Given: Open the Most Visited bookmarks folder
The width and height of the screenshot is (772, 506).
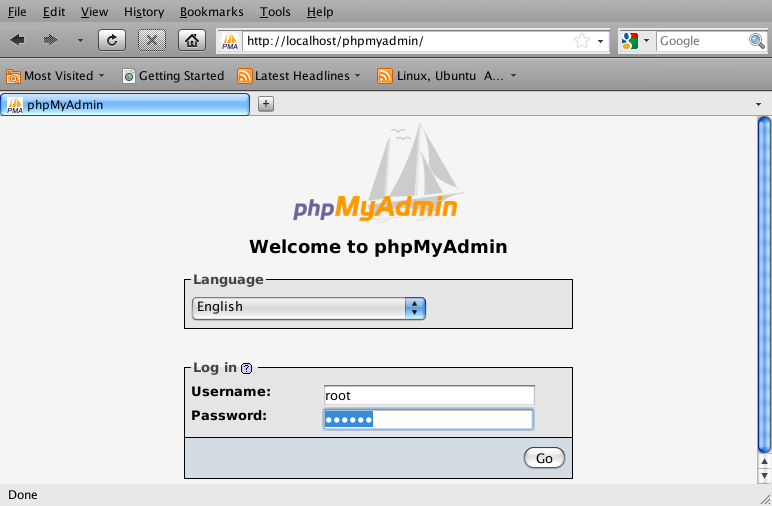Looking at the screenshot, I should click(55, 76).
